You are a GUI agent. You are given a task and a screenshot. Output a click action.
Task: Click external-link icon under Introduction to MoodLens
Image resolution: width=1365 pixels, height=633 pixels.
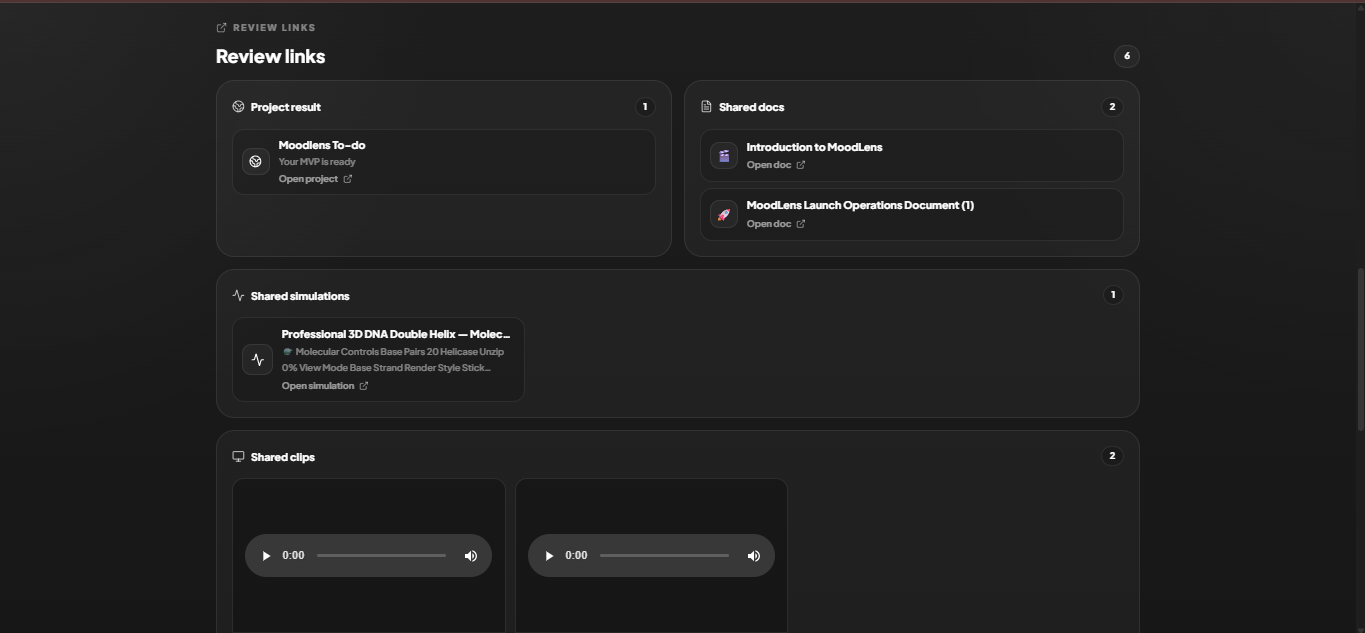(801, 165)
